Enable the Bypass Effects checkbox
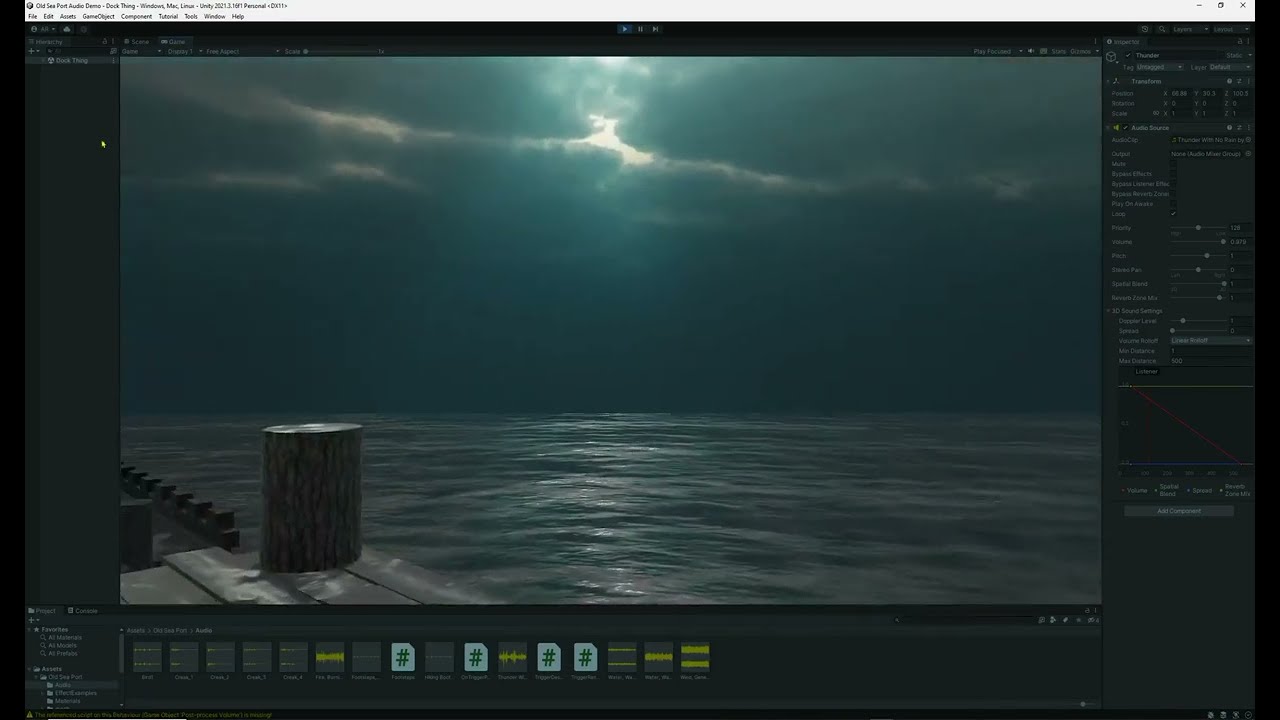This screenshot has height=720, width=1280. tap(1173, 174)
